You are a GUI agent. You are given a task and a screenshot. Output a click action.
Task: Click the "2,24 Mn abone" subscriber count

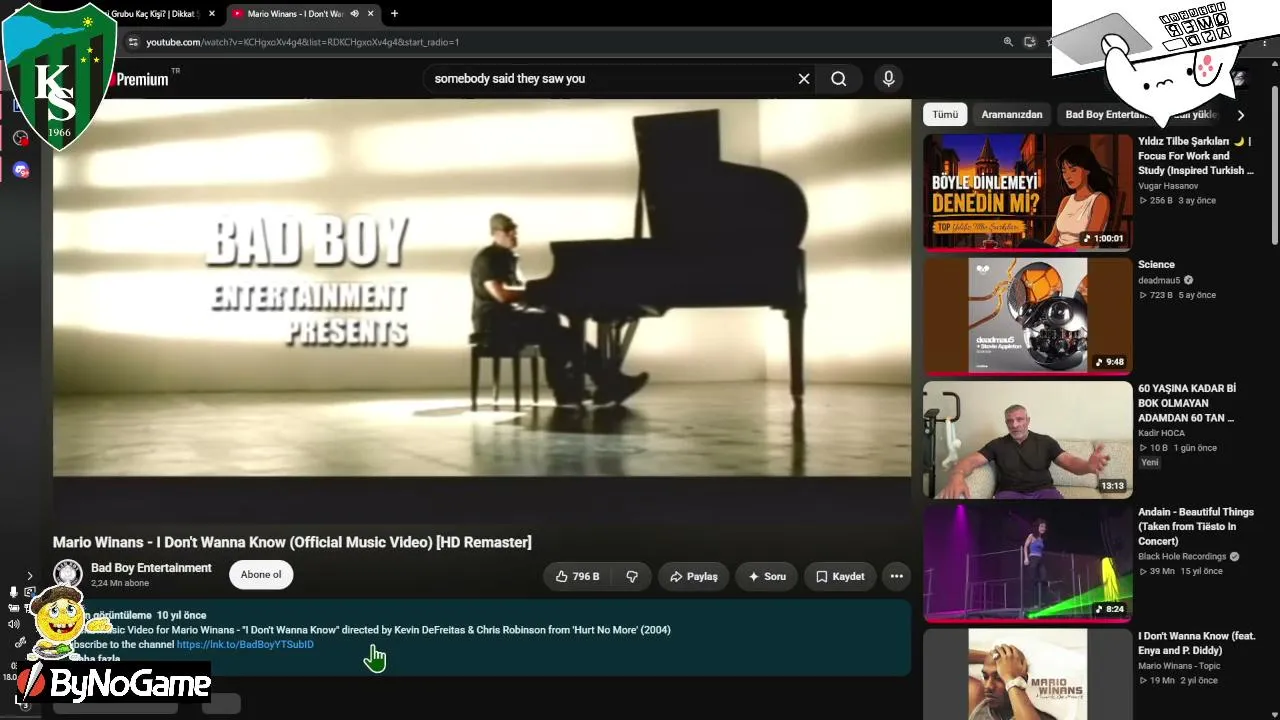(120, 583)
